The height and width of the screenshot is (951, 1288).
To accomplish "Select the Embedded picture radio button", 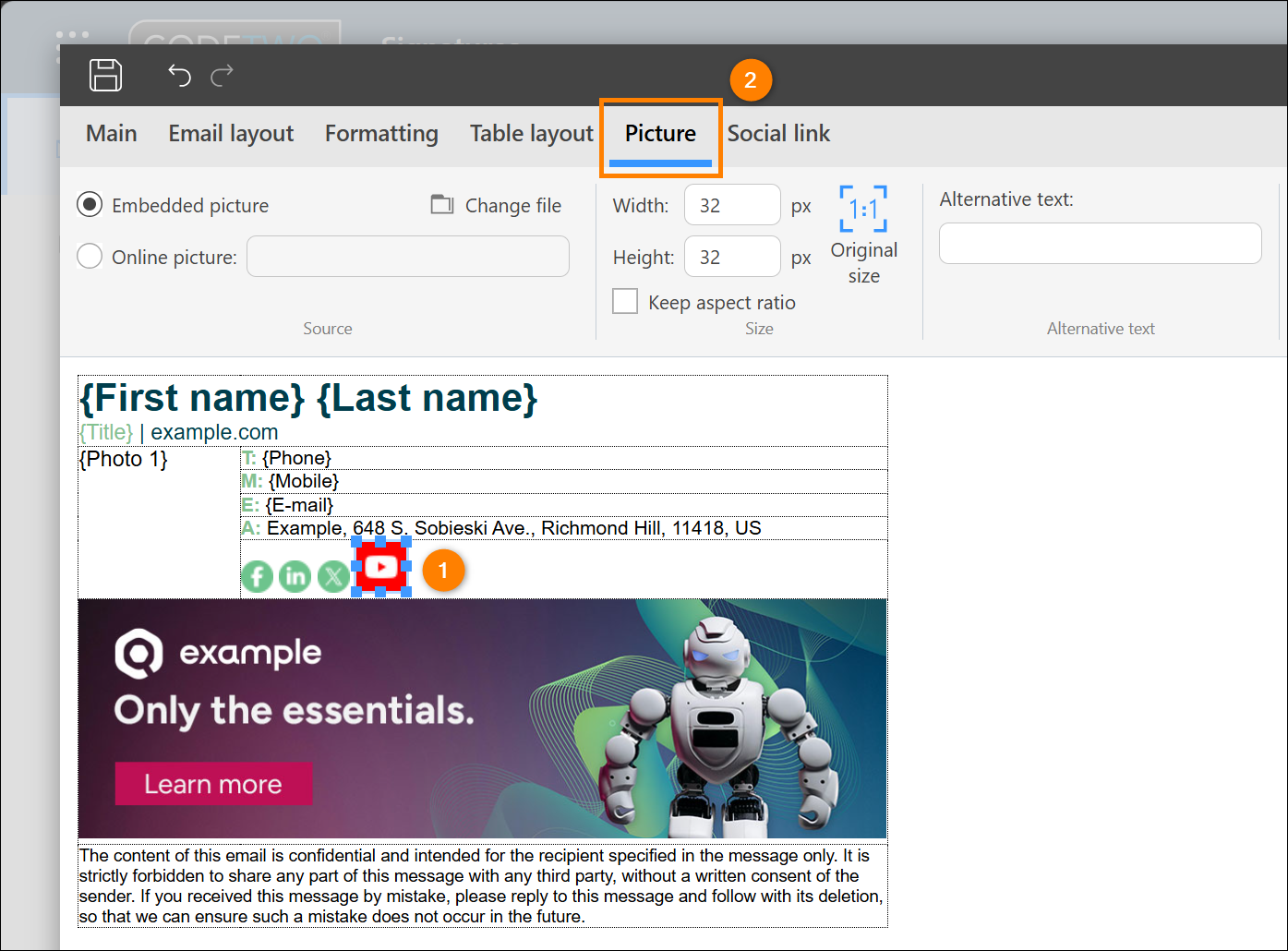I will tap(90, 204).
